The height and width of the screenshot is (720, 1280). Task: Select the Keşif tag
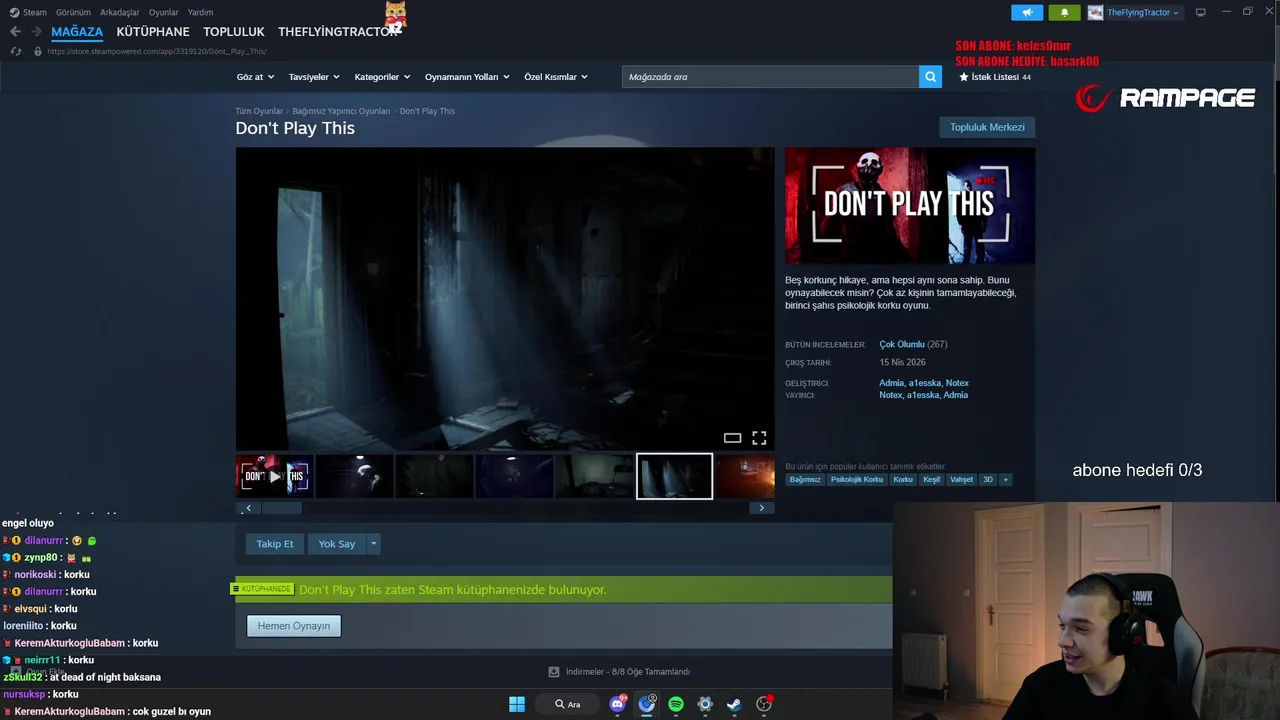coord(931,480)
